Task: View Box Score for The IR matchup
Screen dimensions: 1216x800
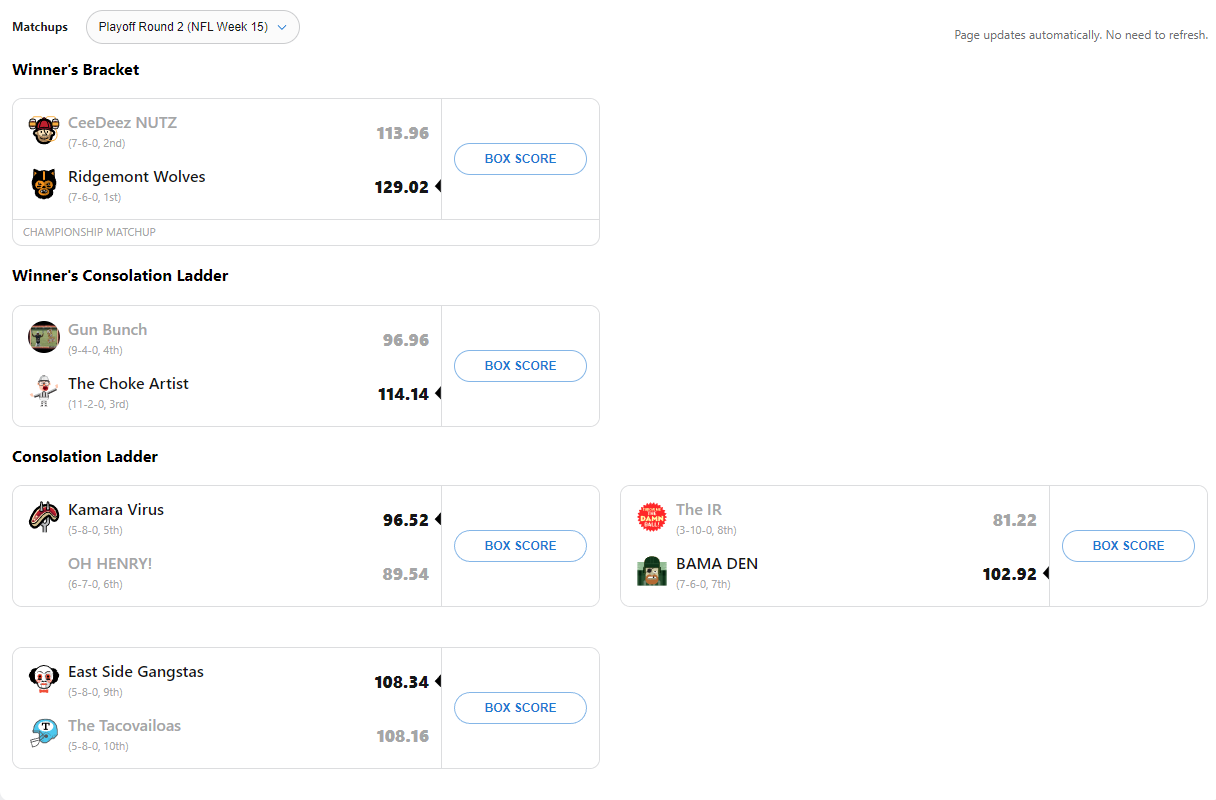Action: pyautogui.click(x=1128, y=546)
